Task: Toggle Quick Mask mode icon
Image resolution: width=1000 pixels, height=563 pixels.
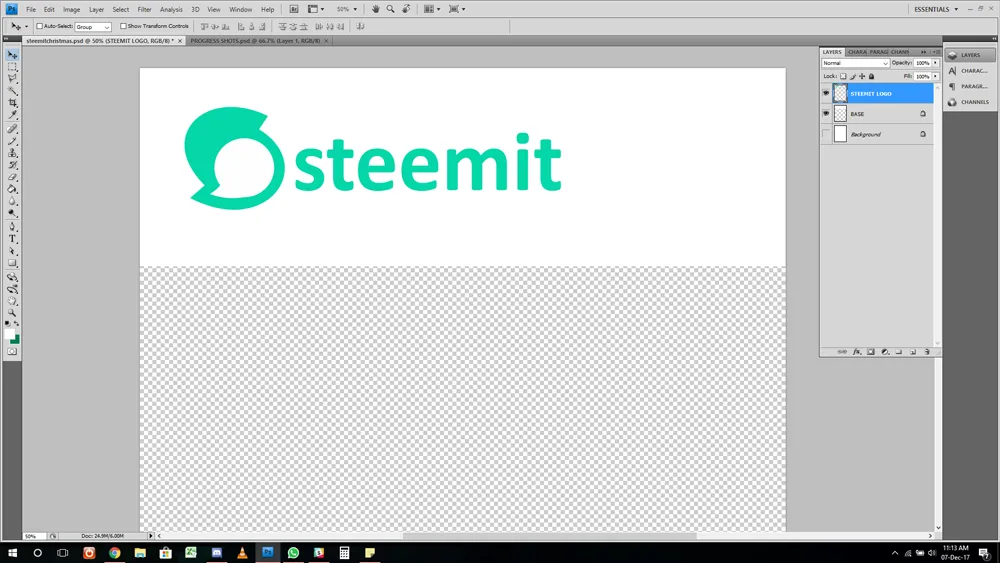Action: pos(12,352)
